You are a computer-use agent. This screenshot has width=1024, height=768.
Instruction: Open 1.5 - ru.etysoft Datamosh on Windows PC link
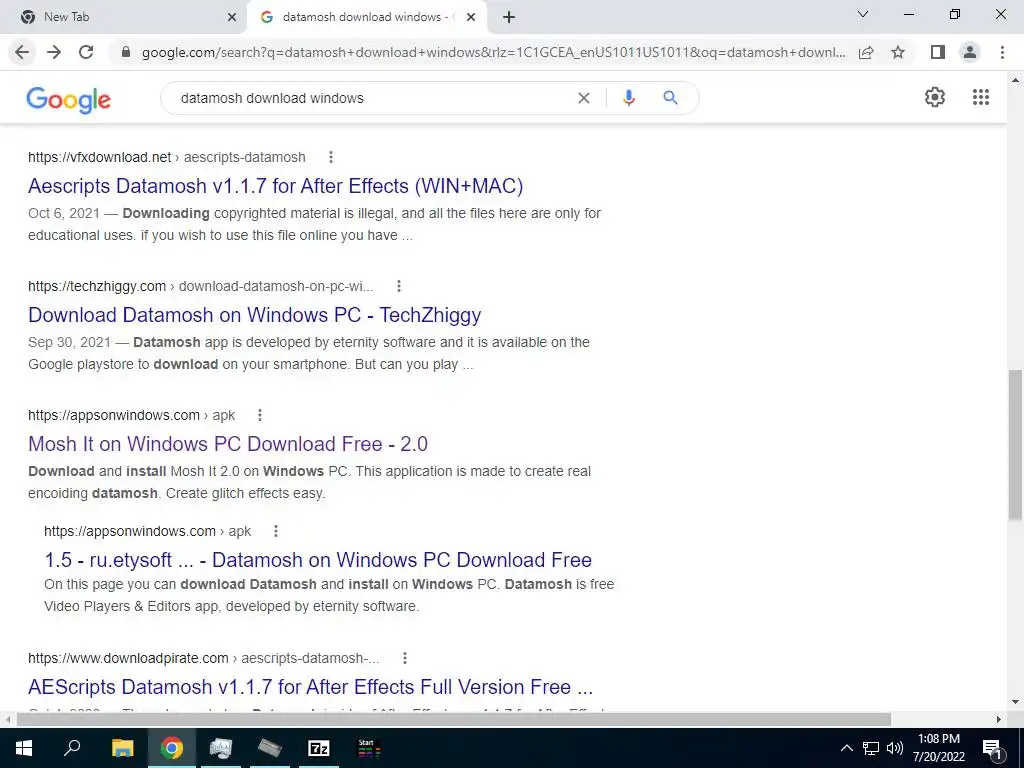click(x=318, y=560)
